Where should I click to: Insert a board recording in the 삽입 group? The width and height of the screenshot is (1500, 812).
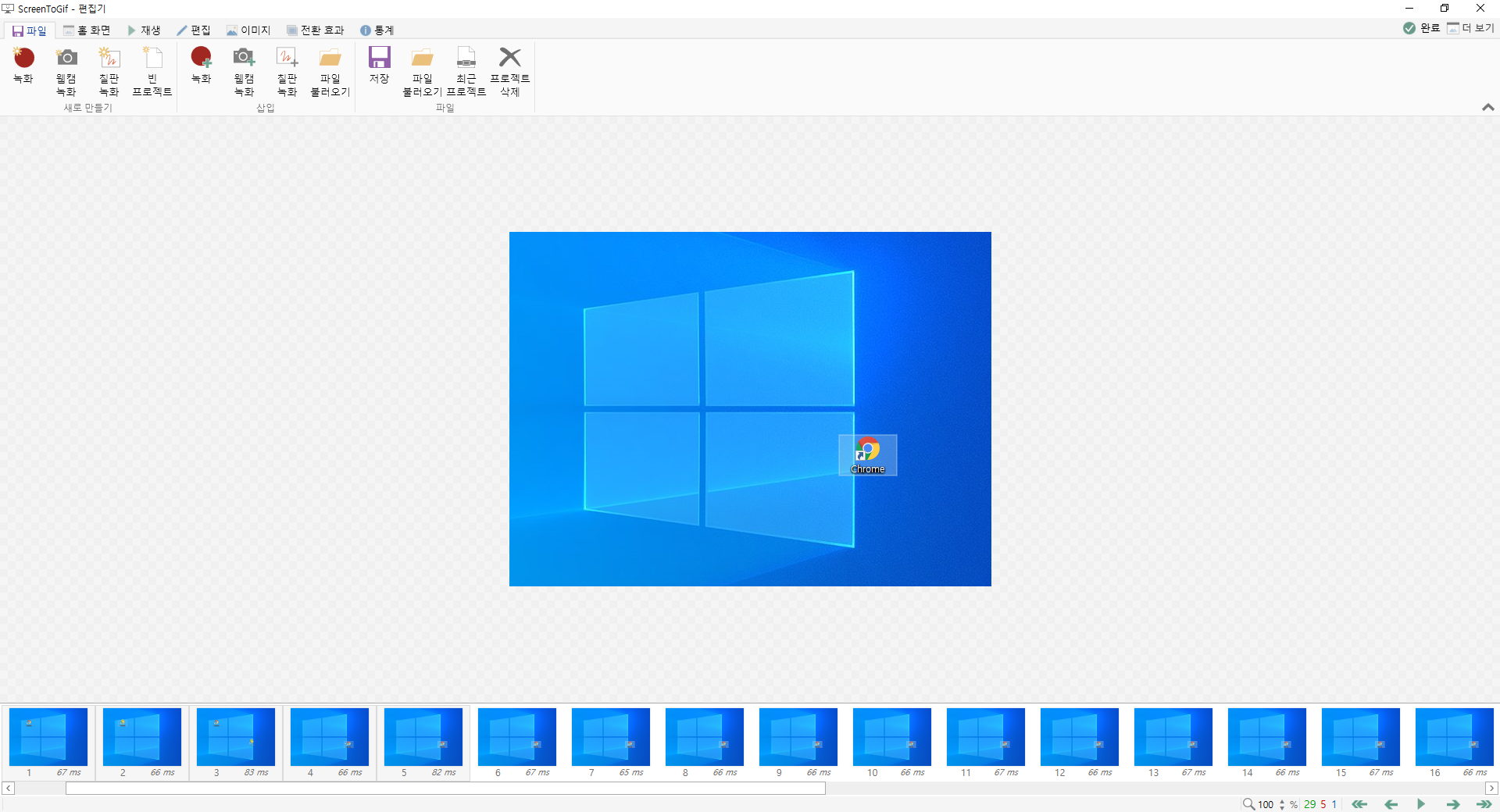(x=287, y=71)
